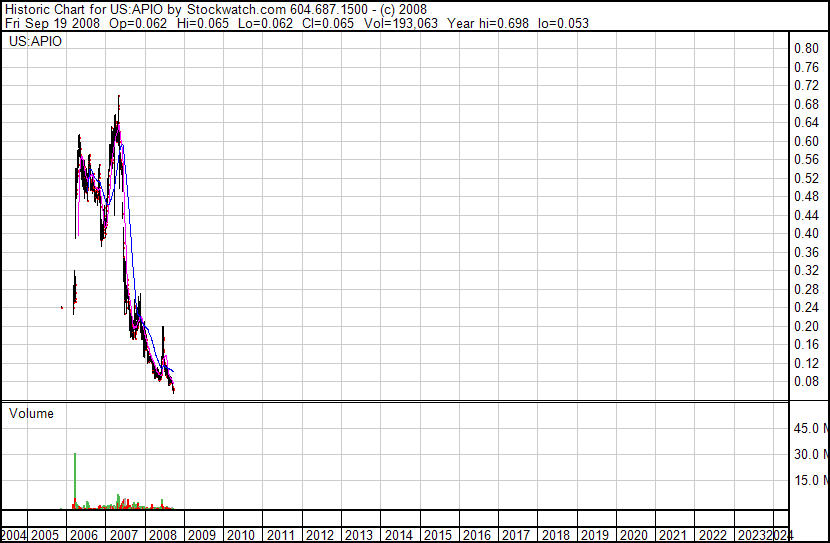Click the US:APIO ticker label in chart

pyautogui.click(x=35, y=41)
